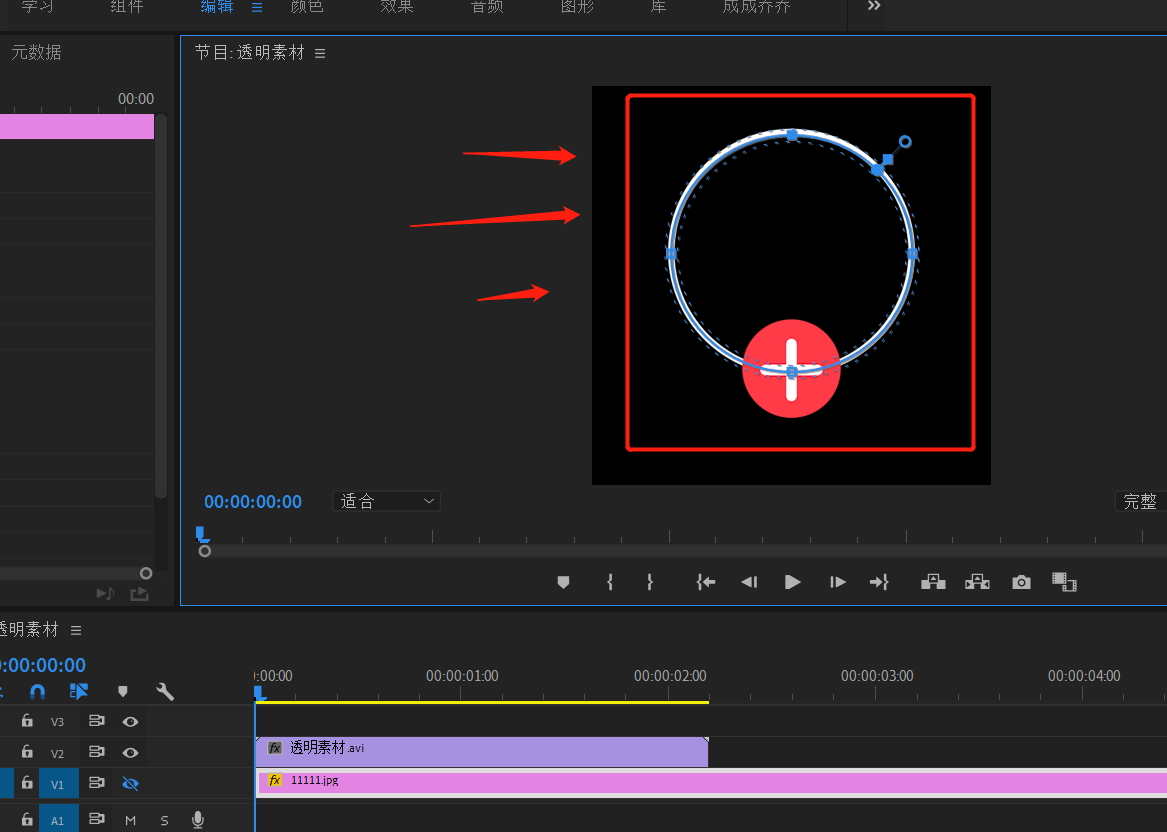Viewport: 1167px width, 832px height.
Task: Show overflow workspaces with double chevron
Action: coord(874,6)
